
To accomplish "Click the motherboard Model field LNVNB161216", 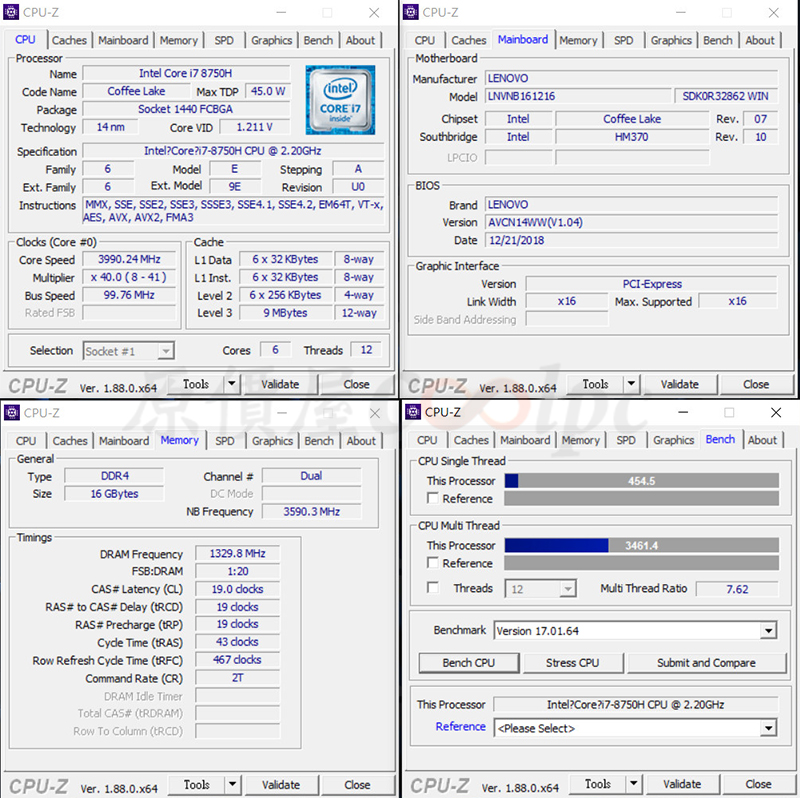I will (x=578, y=96).
